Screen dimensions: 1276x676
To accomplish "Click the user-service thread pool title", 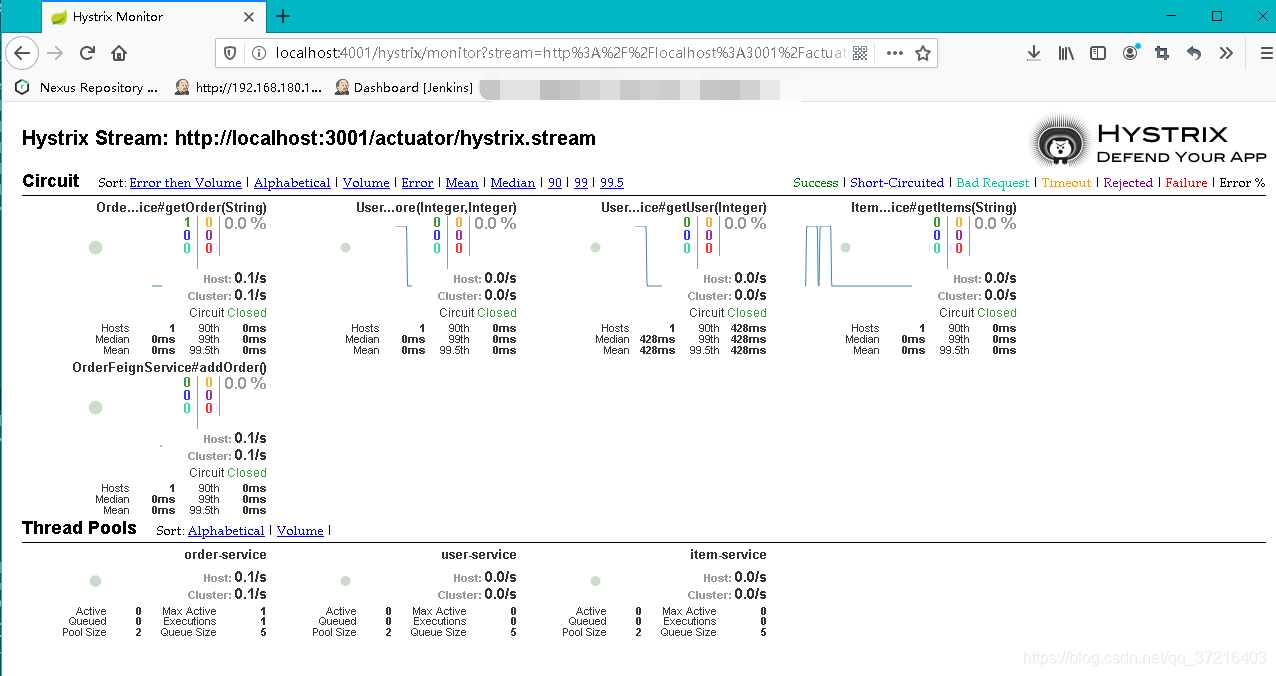I will pos(479,554).
